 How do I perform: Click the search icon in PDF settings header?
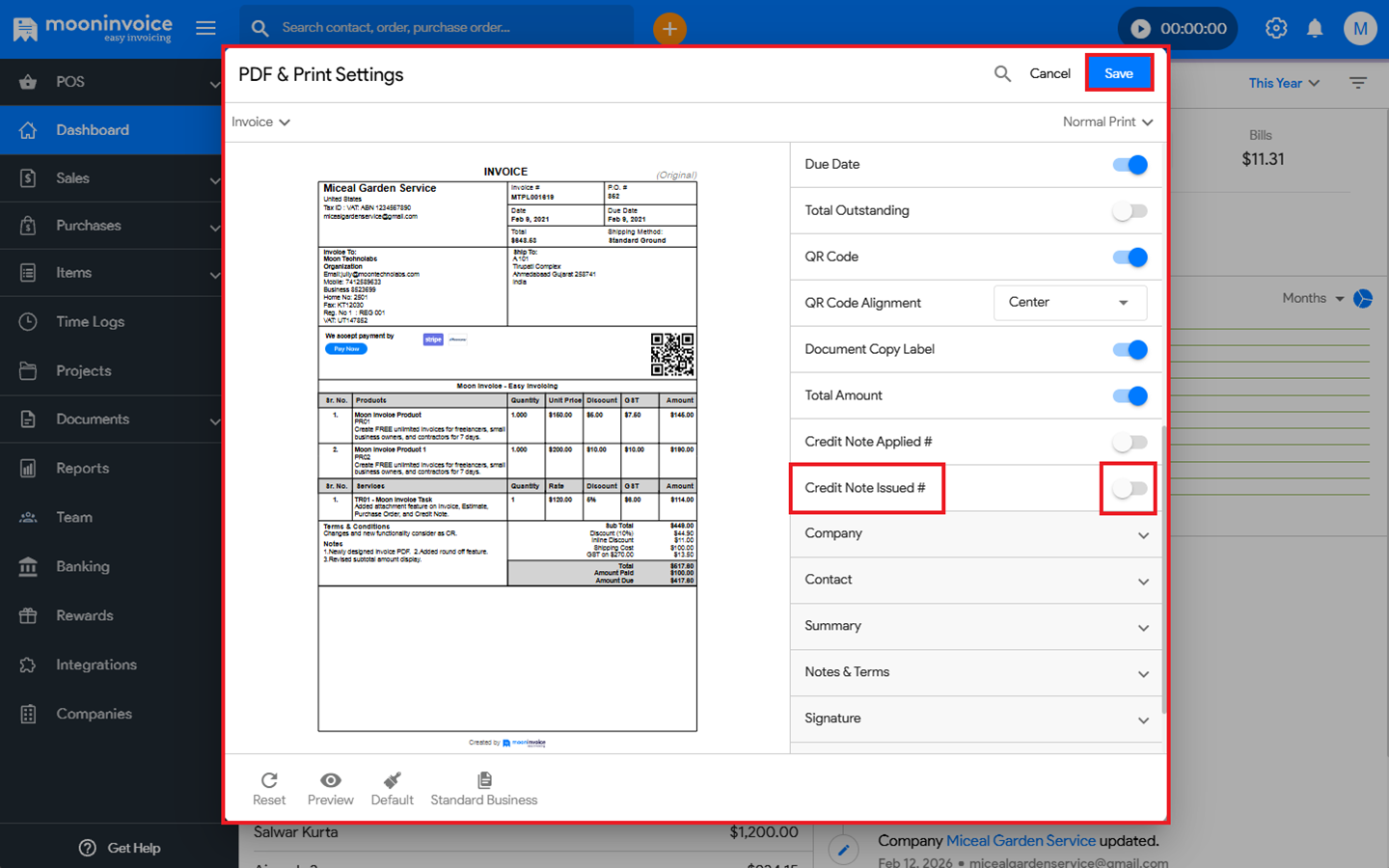tap(1002, 73)
